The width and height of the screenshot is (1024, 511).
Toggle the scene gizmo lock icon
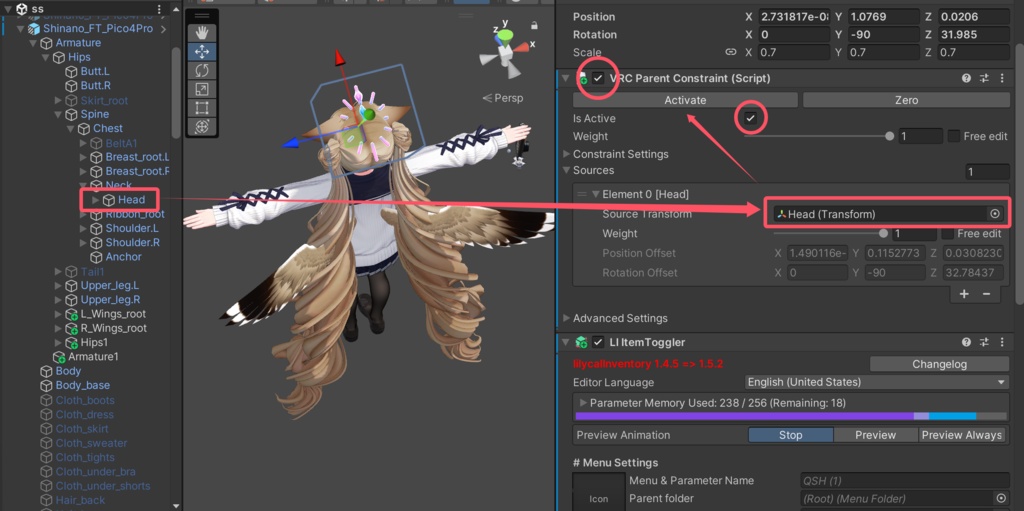[x=534, y=25]
